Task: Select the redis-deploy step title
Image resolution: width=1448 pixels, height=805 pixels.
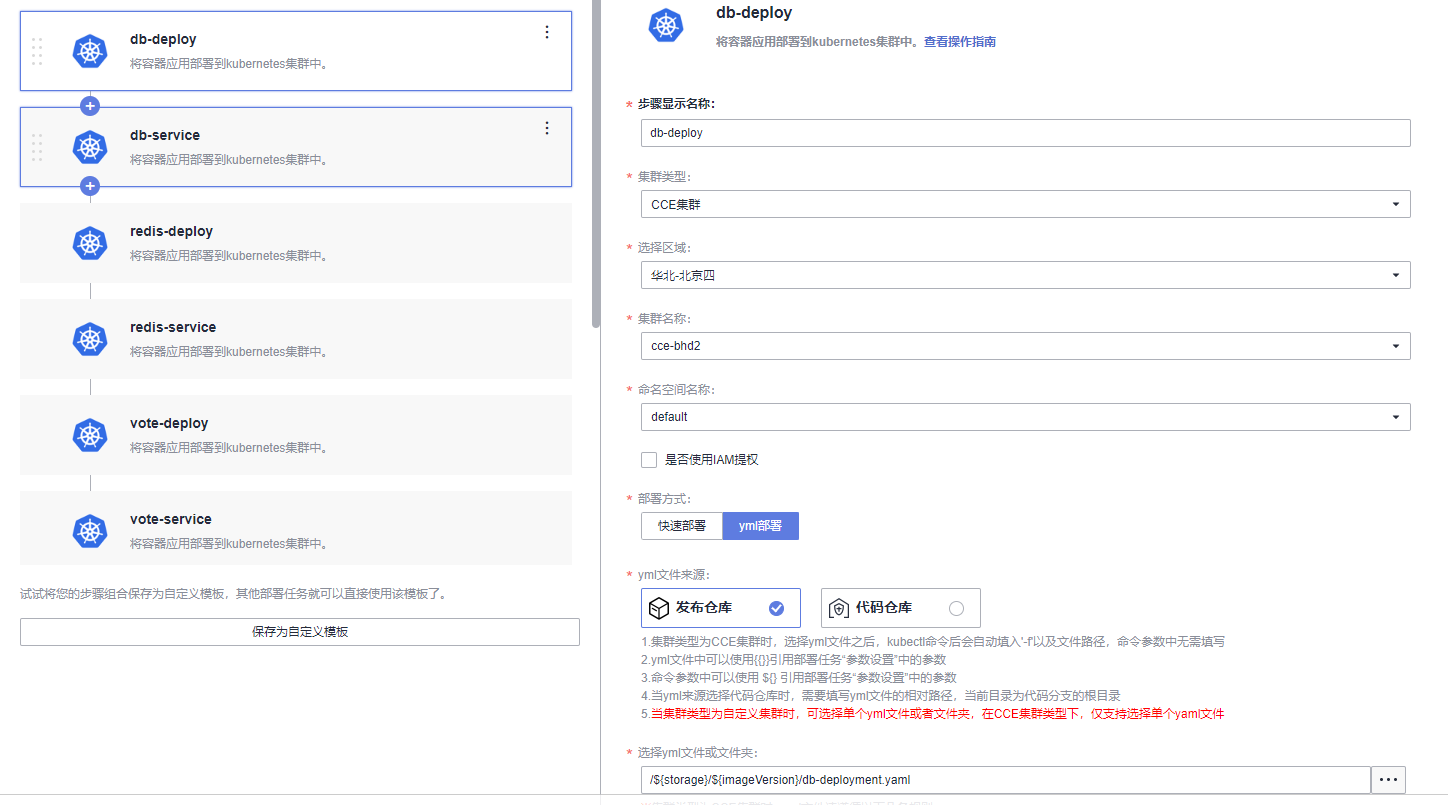Action: 171,231
